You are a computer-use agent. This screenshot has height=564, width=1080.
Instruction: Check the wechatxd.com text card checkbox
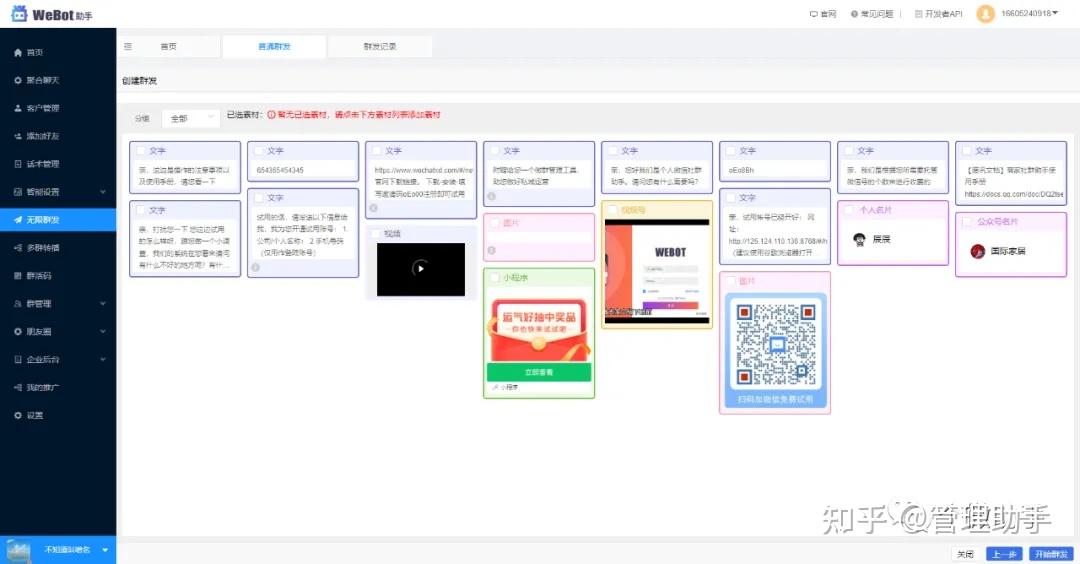coord(377,151)
